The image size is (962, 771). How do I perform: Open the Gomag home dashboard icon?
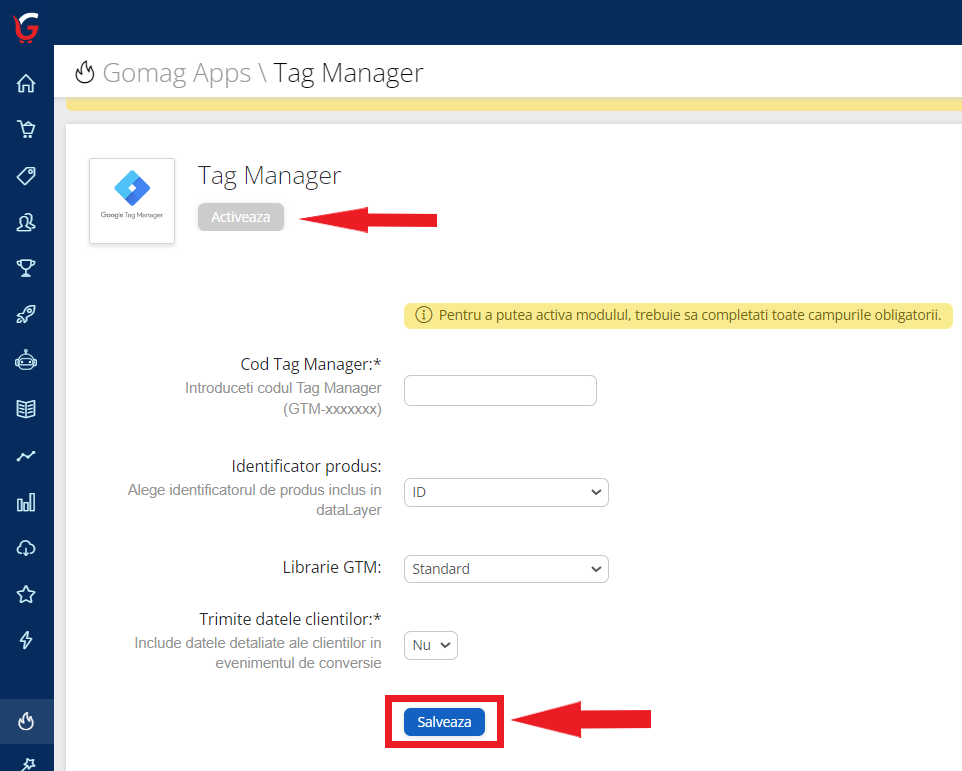26,83
